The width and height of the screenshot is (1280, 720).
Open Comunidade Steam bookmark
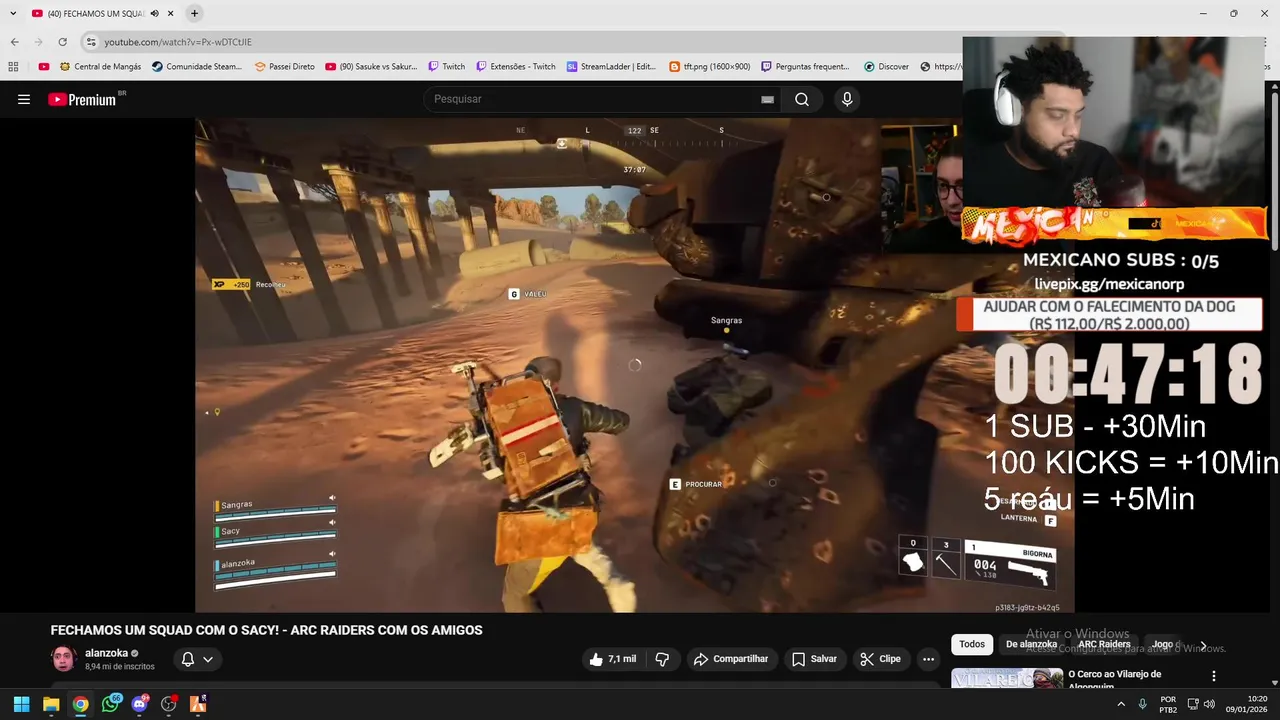click(x=197, y=66)
